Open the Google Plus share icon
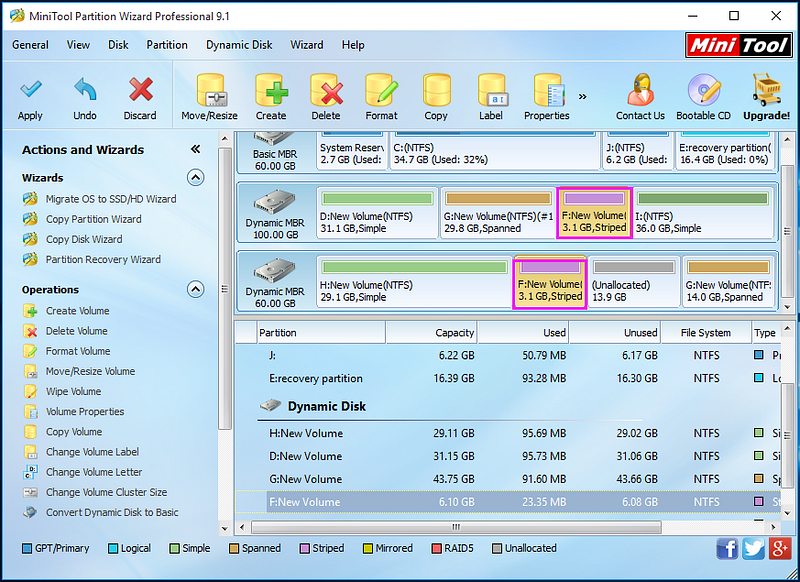 780,549
